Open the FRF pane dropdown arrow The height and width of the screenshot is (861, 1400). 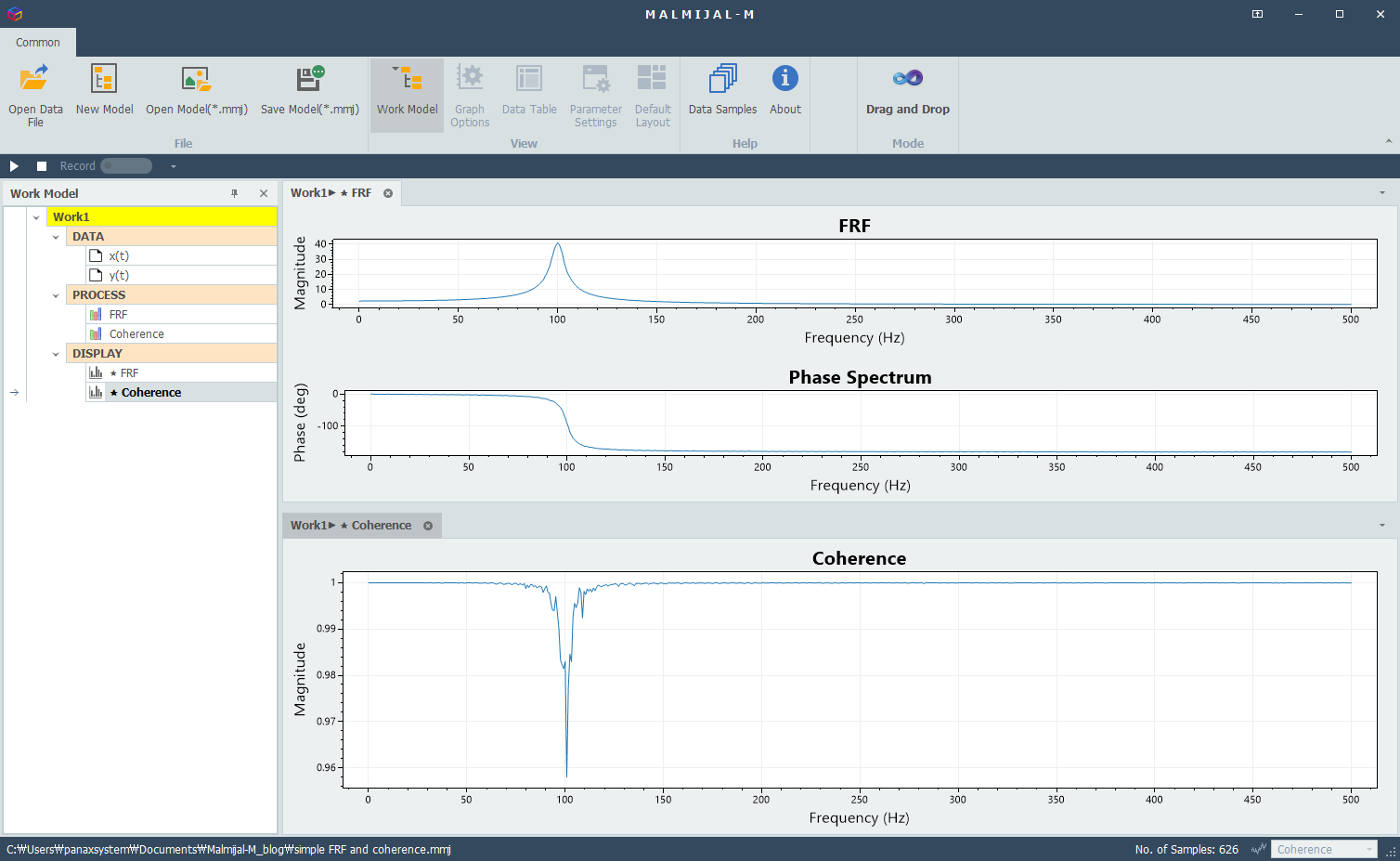(1382, 193)
